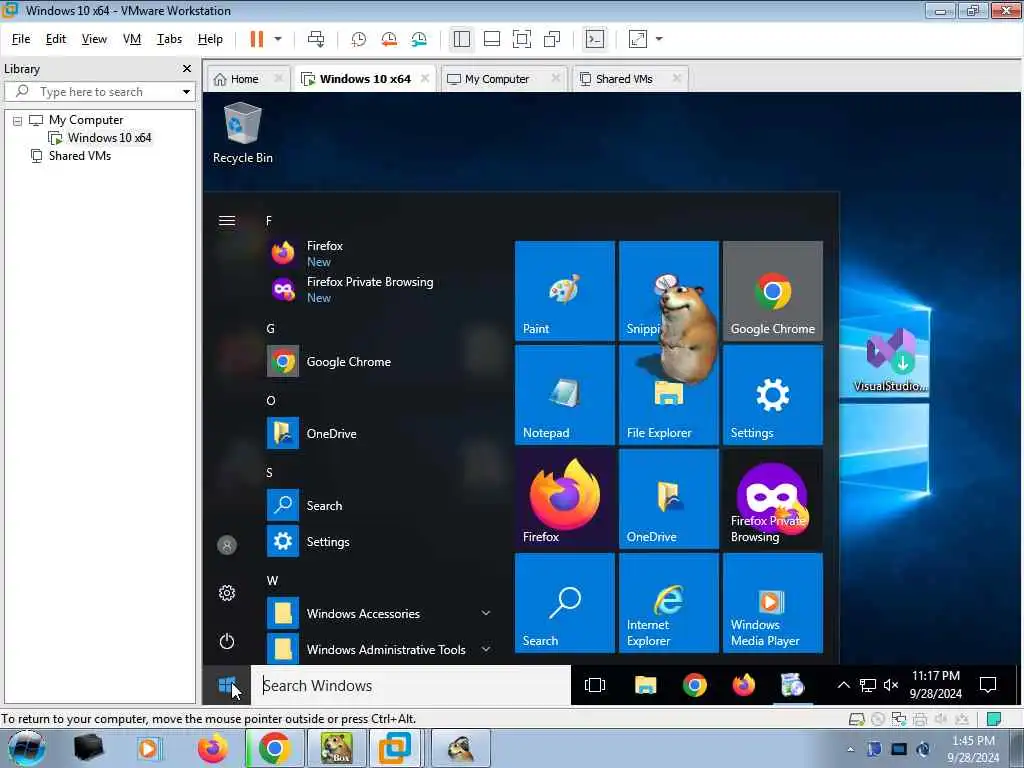The height and width of the screenshot is (768, 1024).
Task: Open the VM menu
Action: pos(132,39)
